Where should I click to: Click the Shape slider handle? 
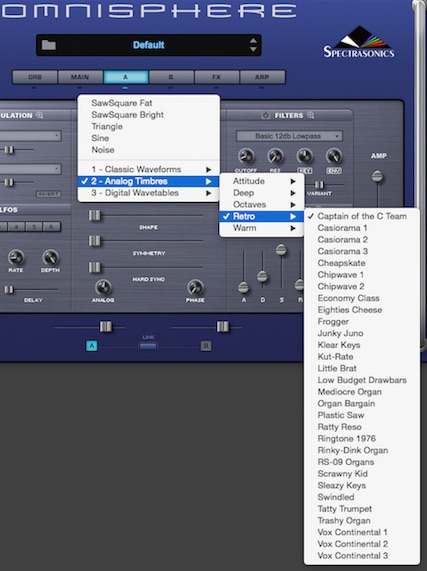coord(95,216)
